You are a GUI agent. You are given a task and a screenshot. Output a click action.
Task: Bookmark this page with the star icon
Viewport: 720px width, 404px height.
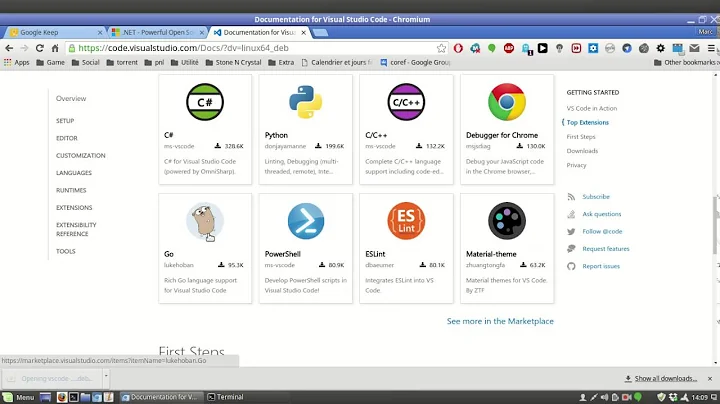[x=441, y=48]
